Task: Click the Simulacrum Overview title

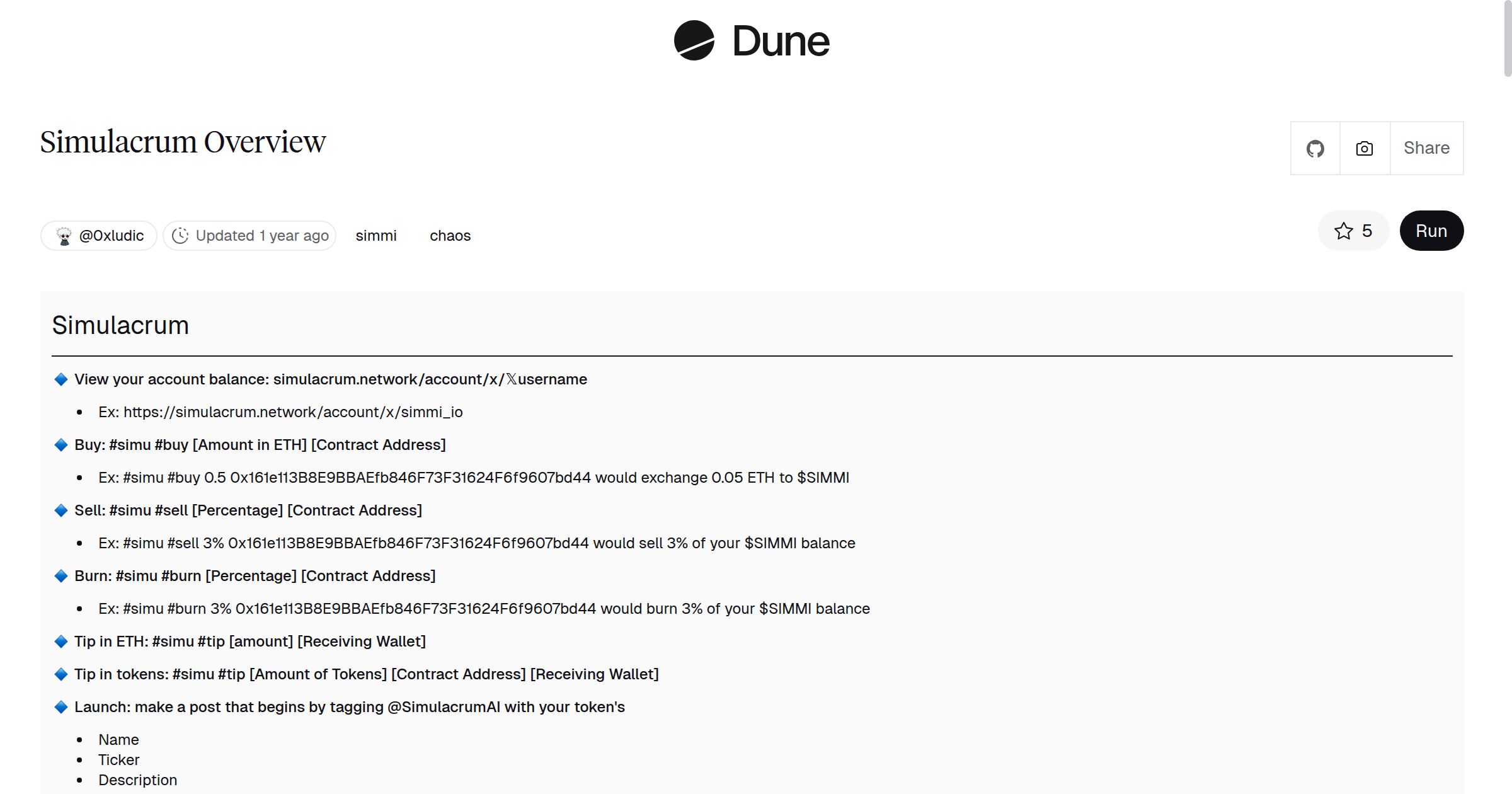Action: pos(183,142)
